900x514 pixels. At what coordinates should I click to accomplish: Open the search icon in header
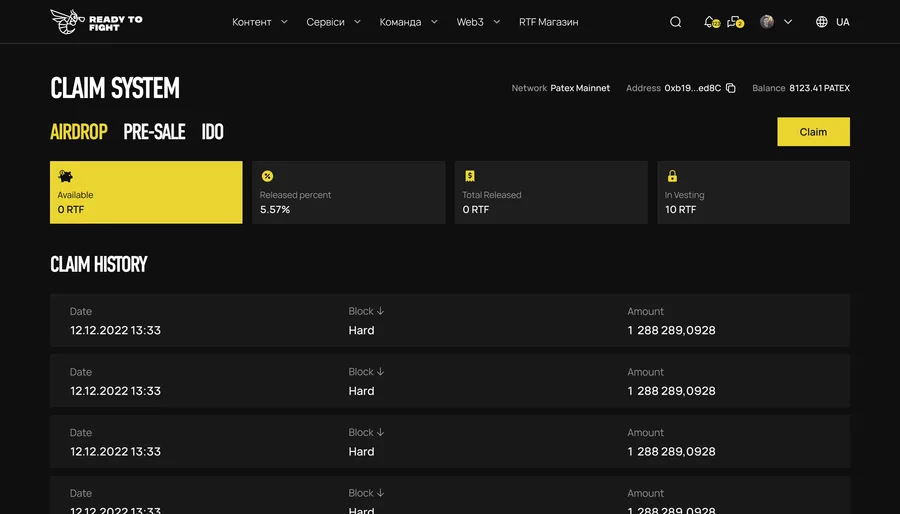click(676, 22)
